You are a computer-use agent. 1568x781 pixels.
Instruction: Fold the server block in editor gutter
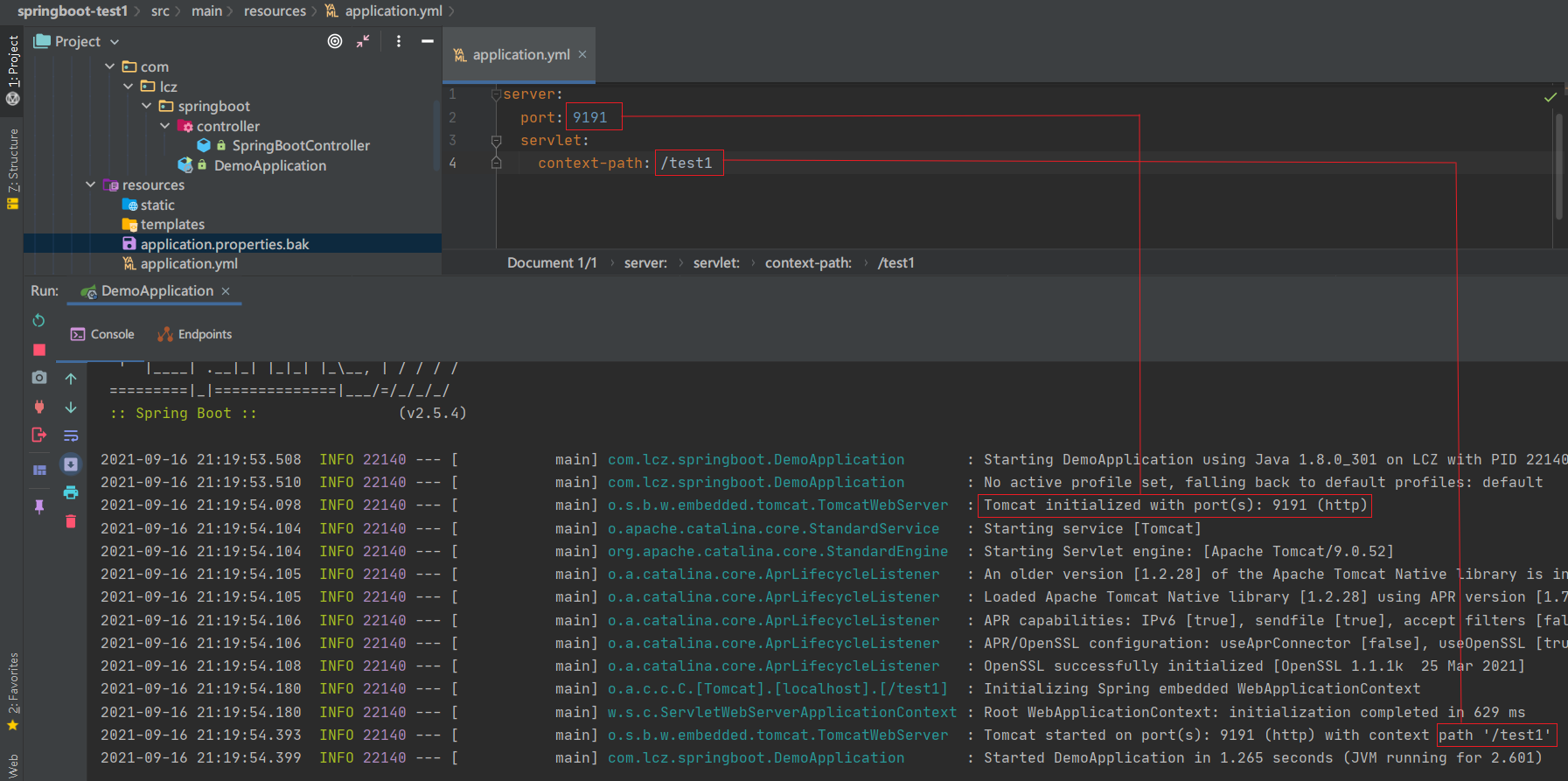click(496, 94)
